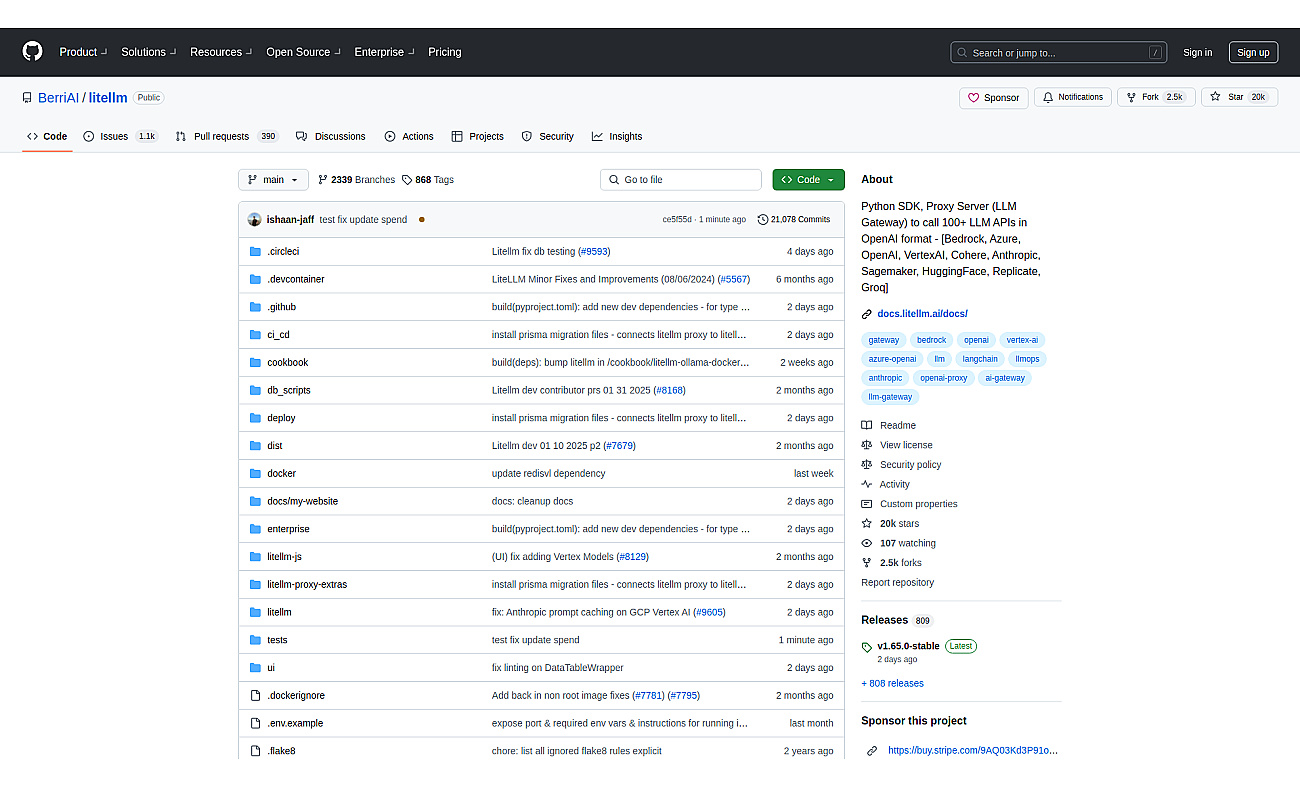Click the Custom properties icon
The height and width of the screenshot is (788, 1300).
click(x=867, y=504)
